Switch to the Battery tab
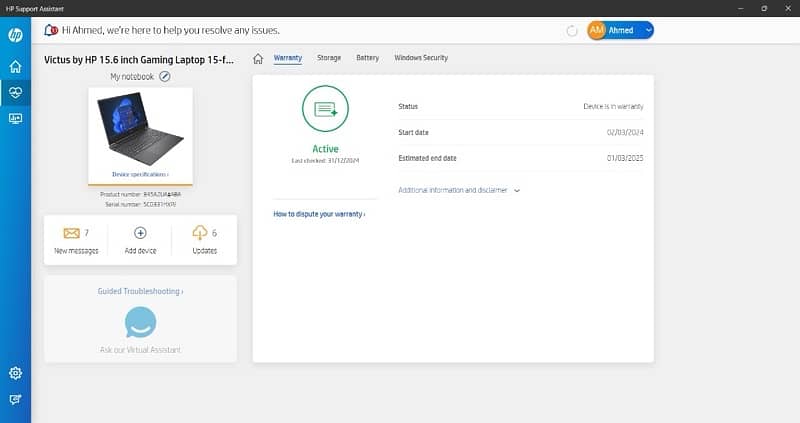Image resolution: width=800 pixels, height=423 pixels. pyautogui.click(x=367, y=58)
